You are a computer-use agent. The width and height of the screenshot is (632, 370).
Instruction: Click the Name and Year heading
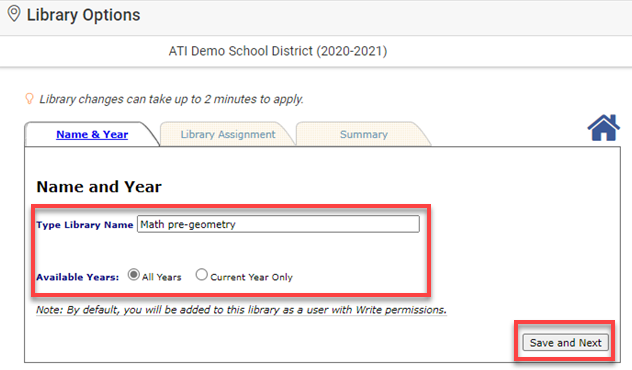pos(99,187)
